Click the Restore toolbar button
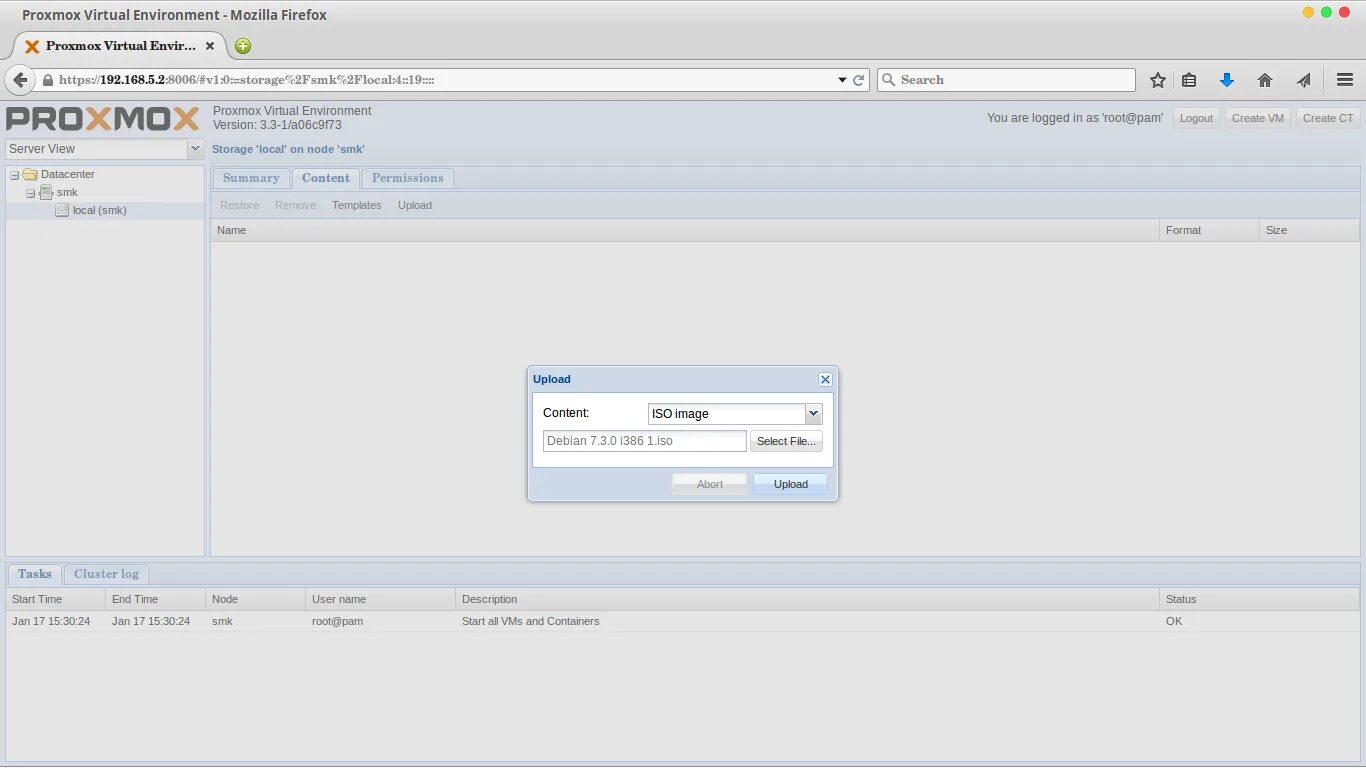1366x768 pixels. point(239,205)
